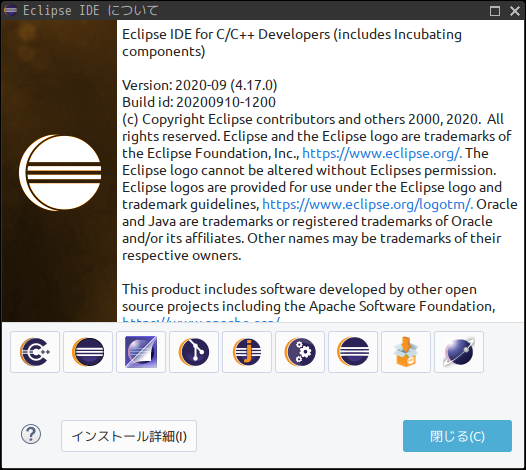This screenshot has height=470, width=526.
Task: Follow the https://www.eclipse.org/ link
Action: [x=382, y=153]
